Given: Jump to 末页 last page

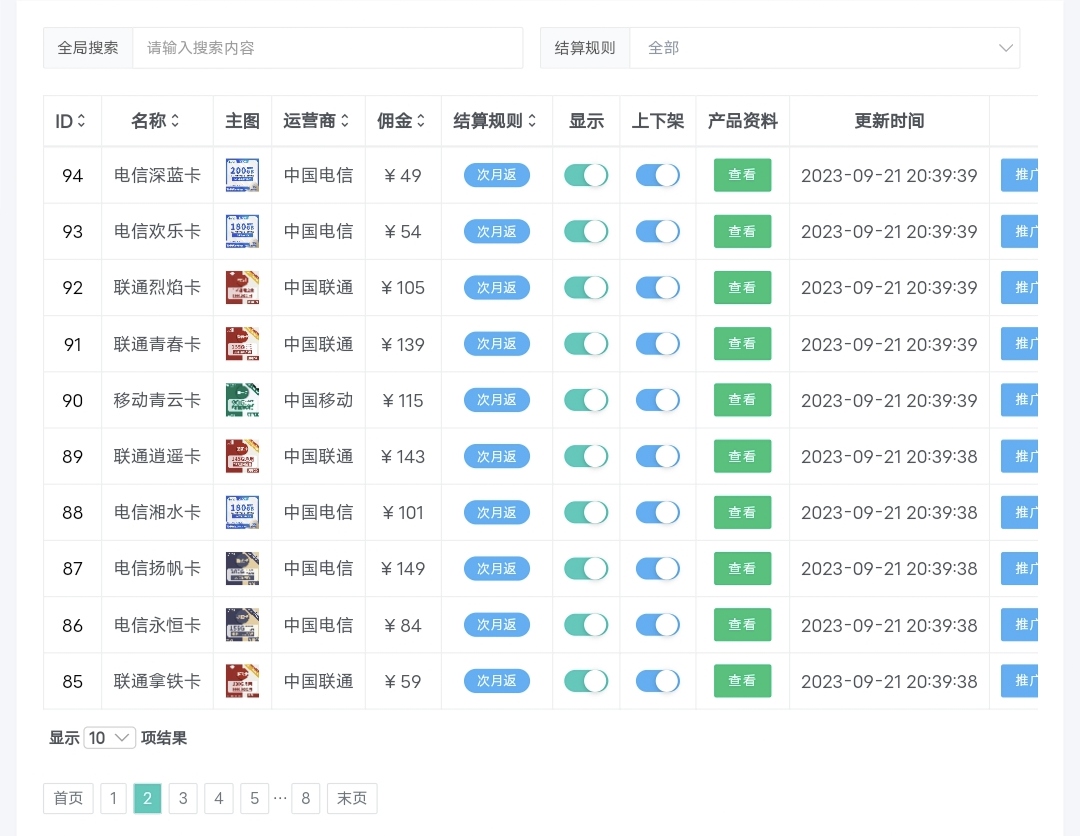Looking at the screenshot, I should [x=351, y=798].
